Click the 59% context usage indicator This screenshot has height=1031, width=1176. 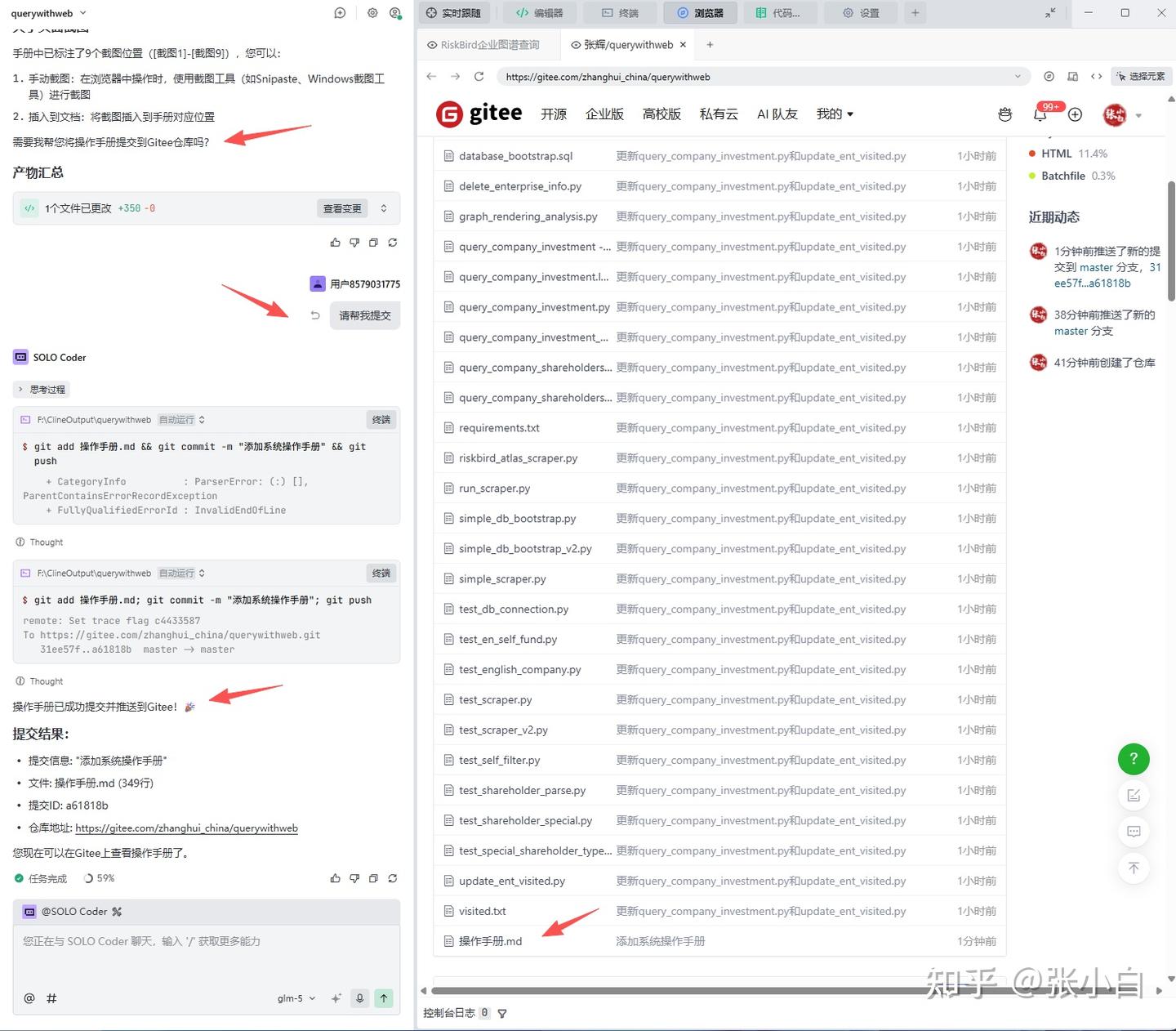100,878
